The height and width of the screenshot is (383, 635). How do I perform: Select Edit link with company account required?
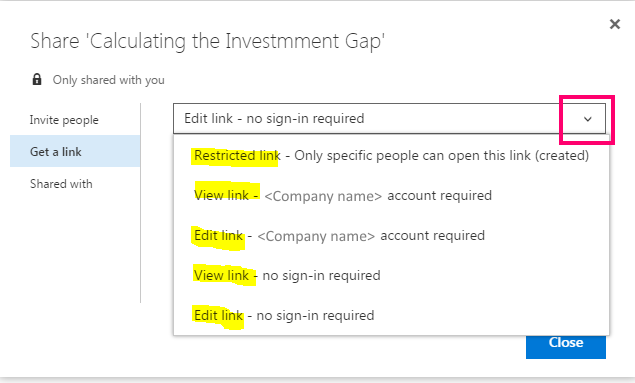(391, 236)
